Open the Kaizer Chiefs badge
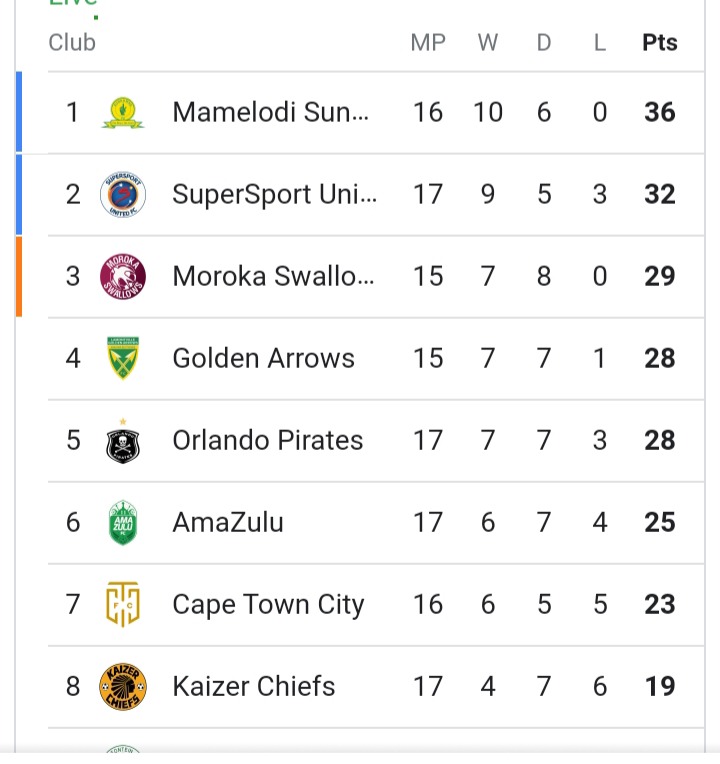Image resolution: width=720 pixels, height=764 pixels. click(123, 687)
